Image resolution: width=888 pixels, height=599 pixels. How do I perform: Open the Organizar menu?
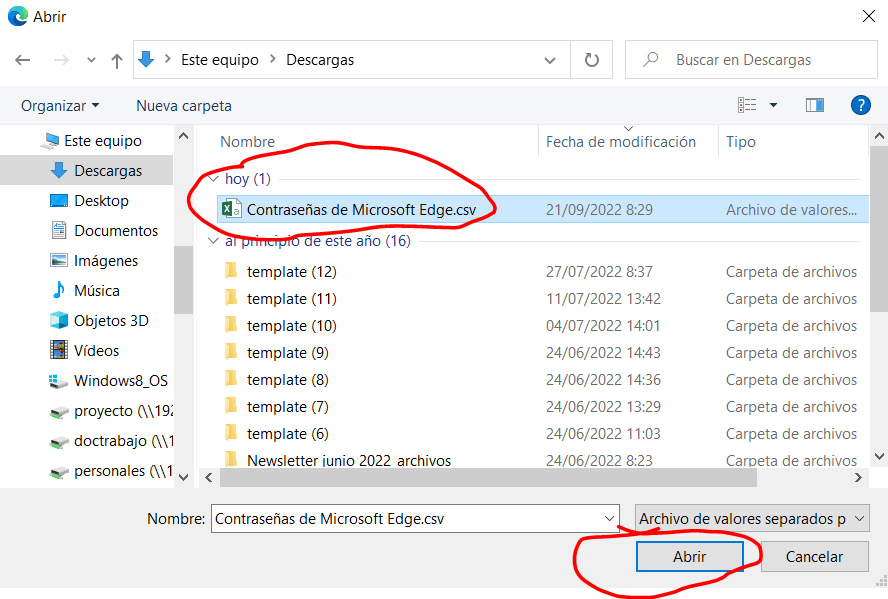coord(60,106)
